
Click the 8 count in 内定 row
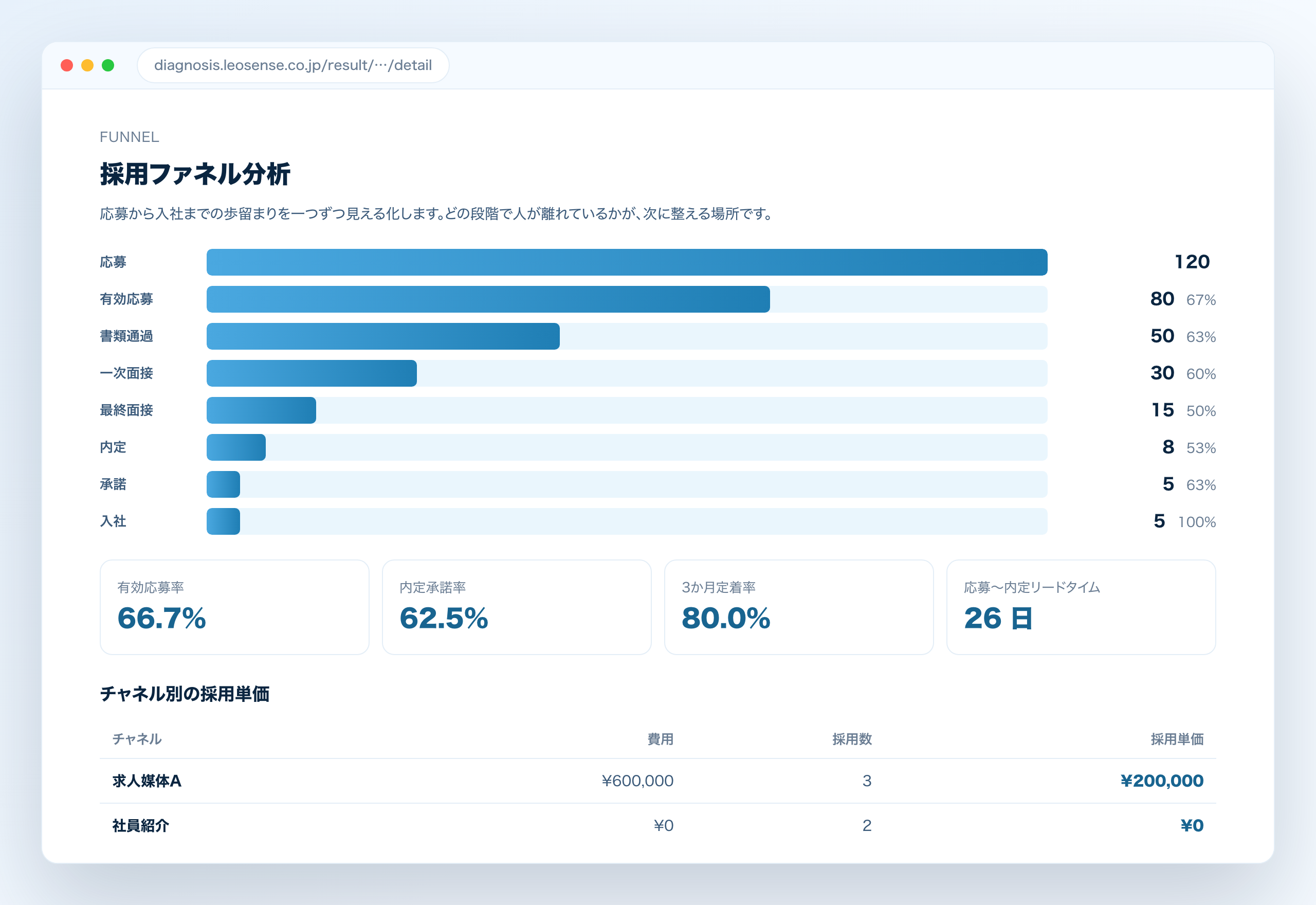(x=1168, y=447)
